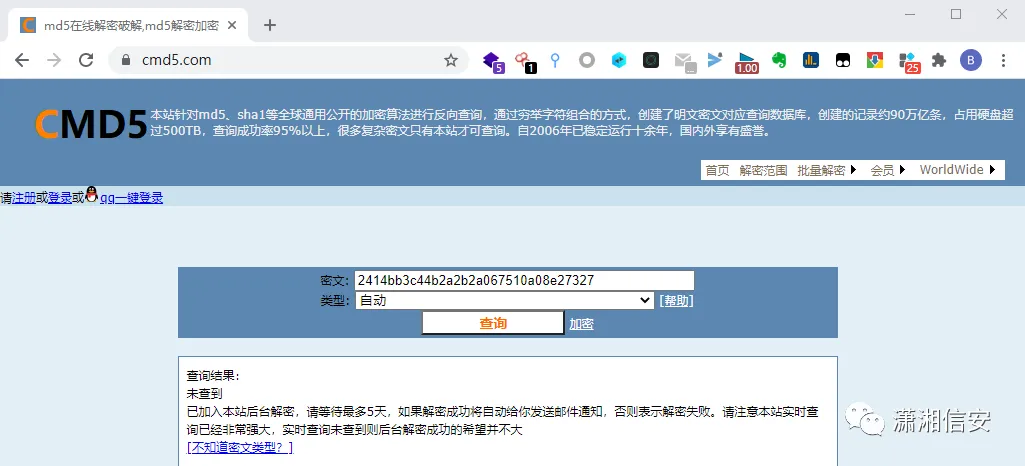Open the Extensions puzzle-piece menu
Viewport: 1025px width, 466px height.
[x=939, y=61]
